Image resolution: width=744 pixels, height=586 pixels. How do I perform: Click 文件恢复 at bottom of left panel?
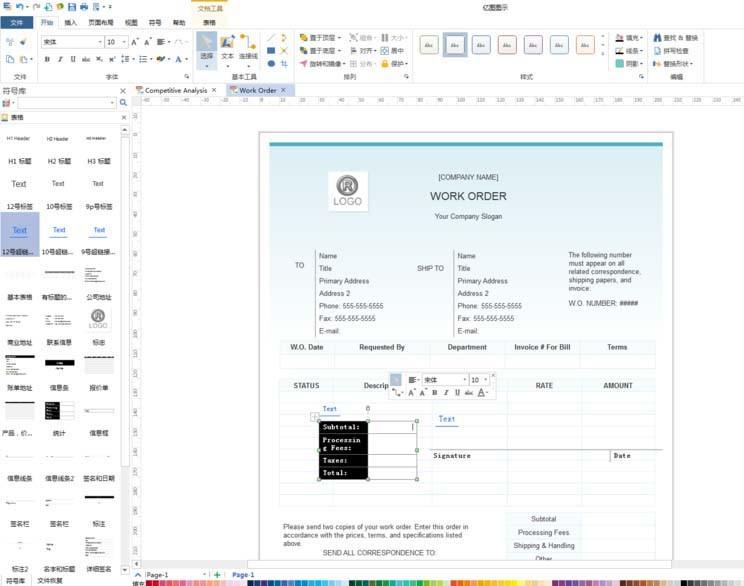[51, 580]
